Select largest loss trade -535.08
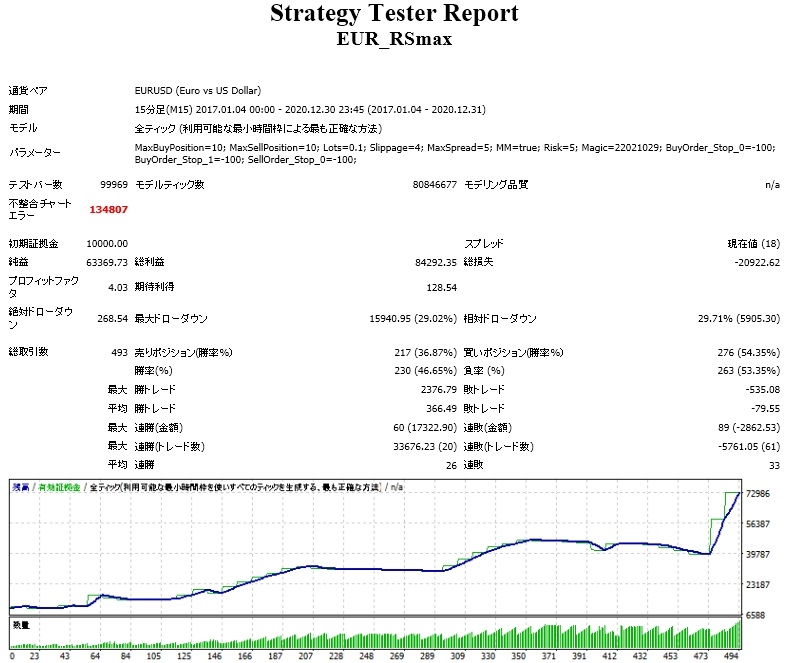The image size is (788, 663). (x=762, y=390)
